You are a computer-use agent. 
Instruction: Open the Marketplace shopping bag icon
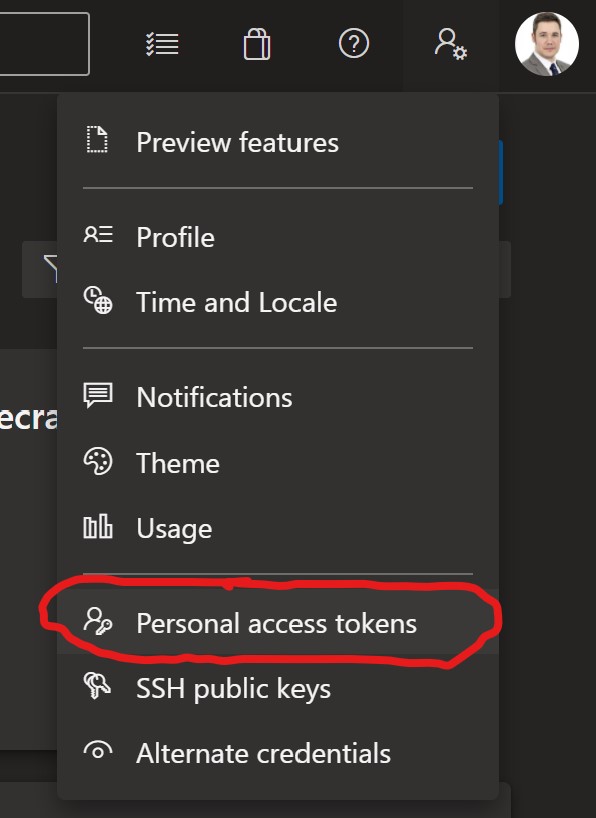point(257,44)
